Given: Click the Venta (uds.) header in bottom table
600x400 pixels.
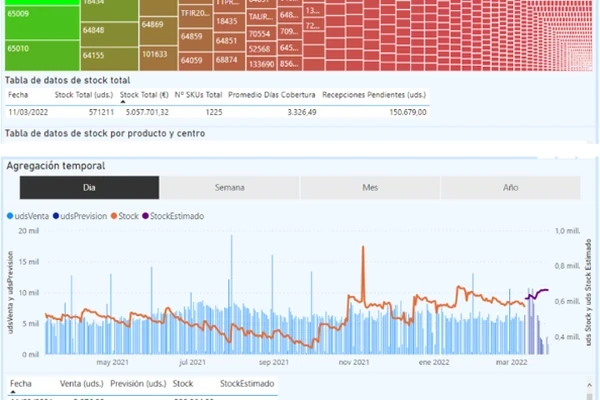Looking at the screenshot, I should tap(84, 383).
